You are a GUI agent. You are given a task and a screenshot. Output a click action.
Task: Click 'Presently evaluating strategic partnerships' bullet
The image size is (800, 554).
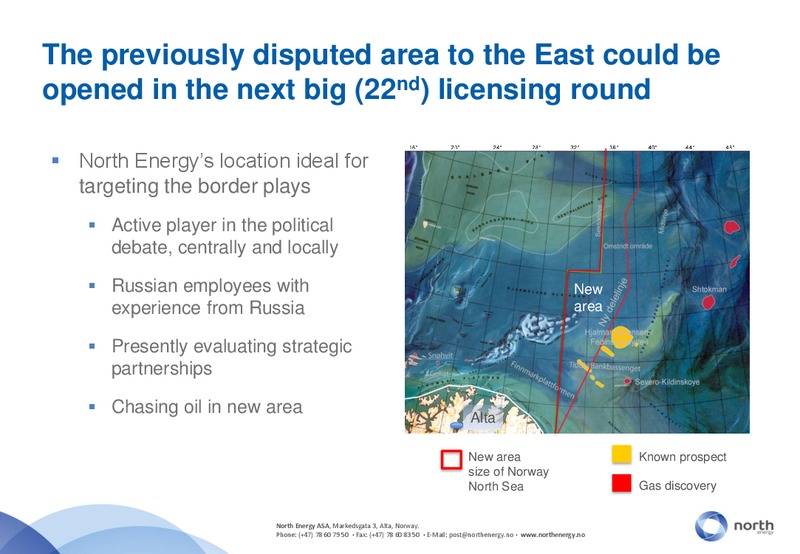(x=232, y=357)
